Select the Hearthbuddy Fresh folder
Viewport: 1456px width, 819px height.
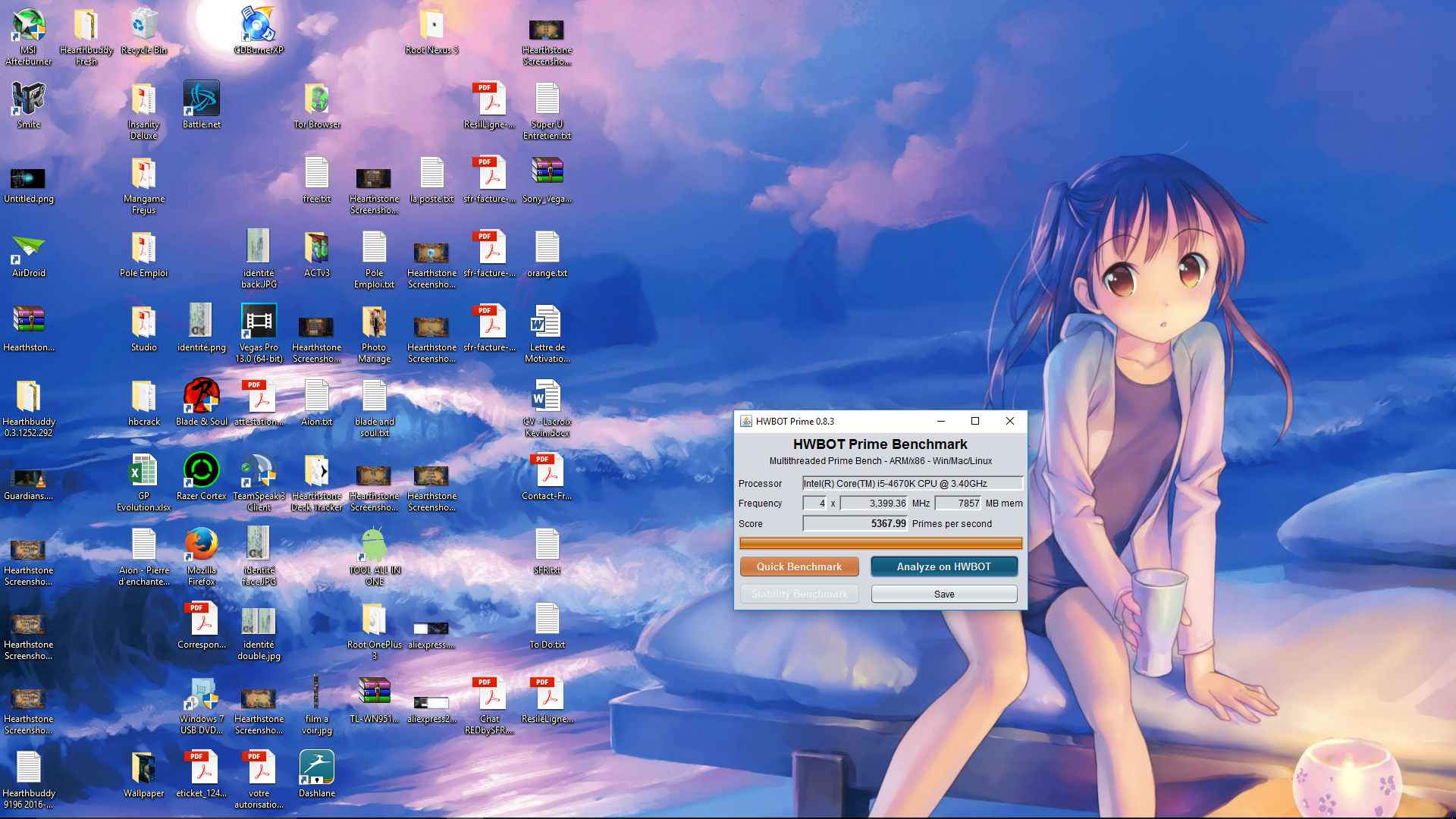pos(86,36)
